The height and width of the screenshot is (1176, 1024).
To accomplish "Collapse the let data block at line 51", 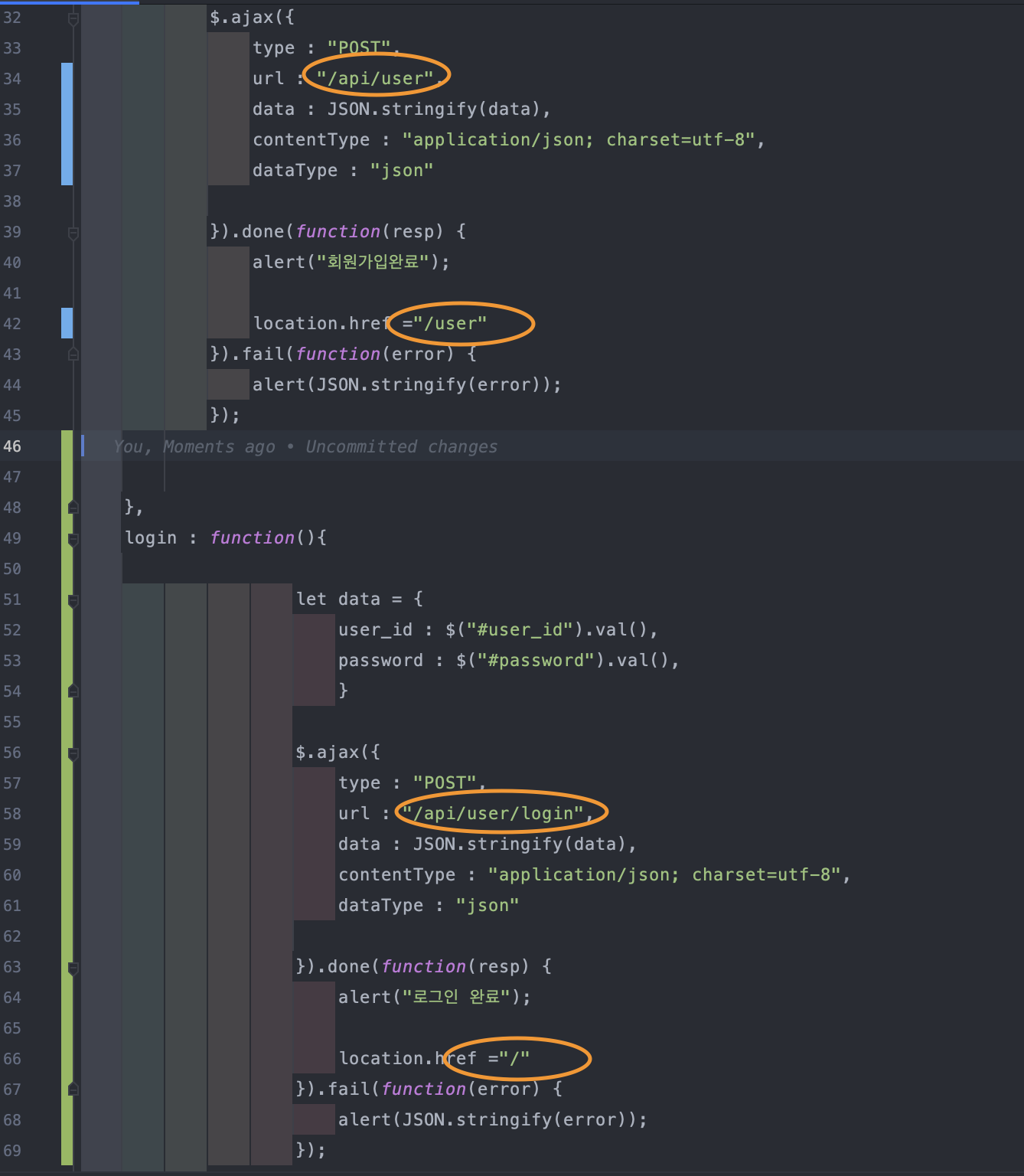I will click(73, 601).
